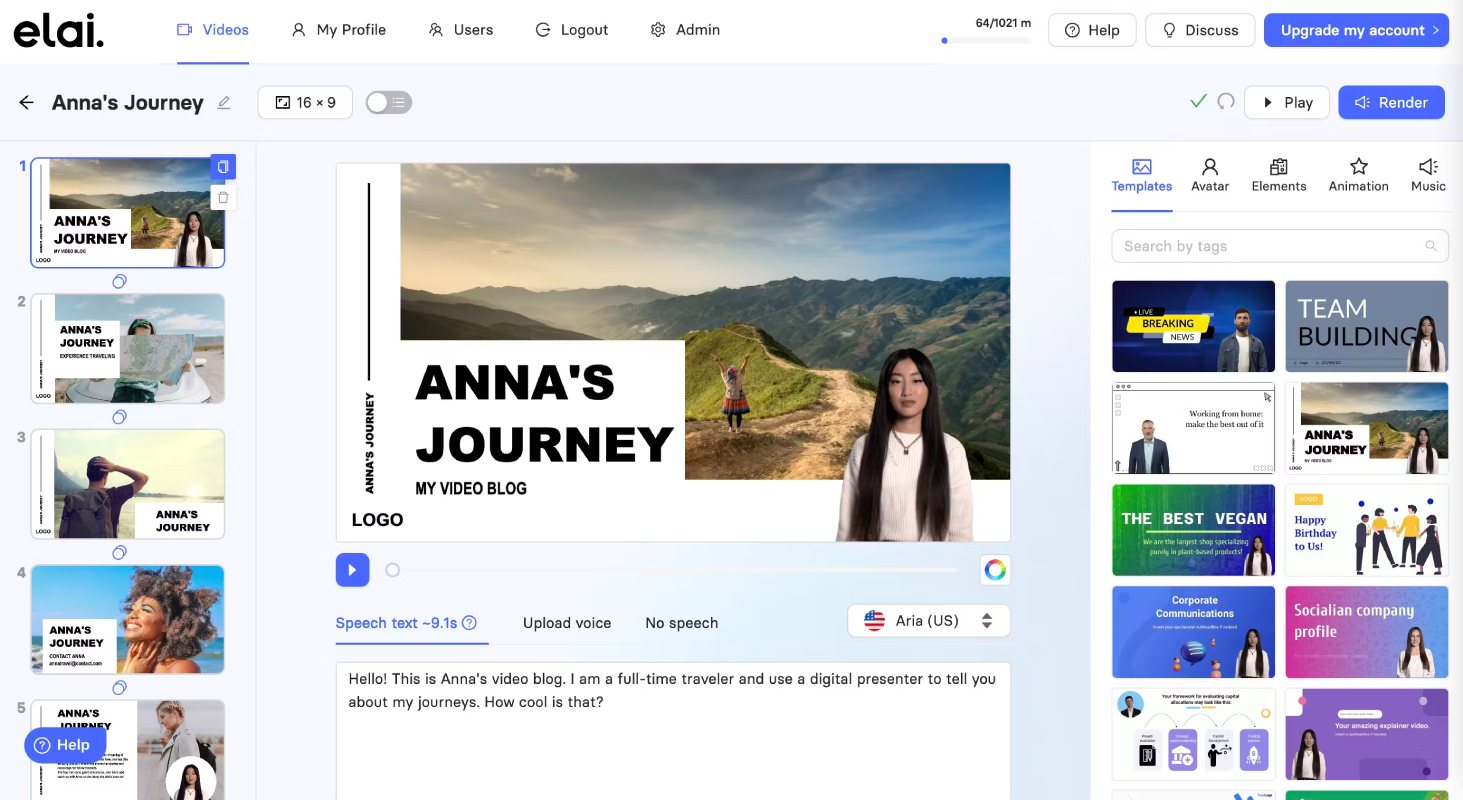1463x800 pixels.
Task: Open the Animation panel
Action: [x=1358, y=175]
